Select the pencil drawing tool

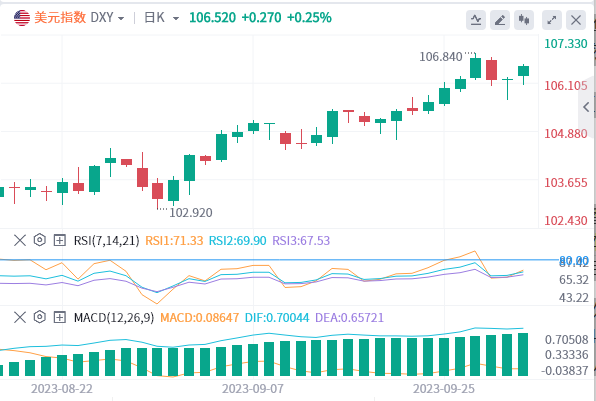pyautogui.click(x=500, y=20)
